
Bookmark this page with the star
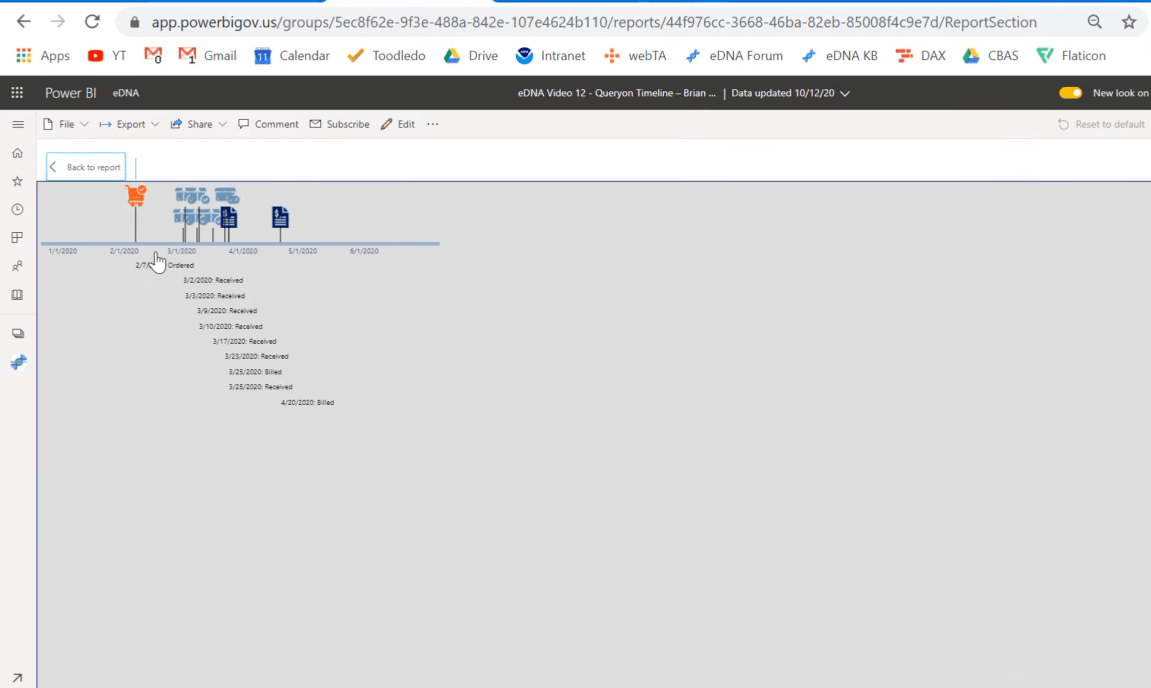point(1129,22)
